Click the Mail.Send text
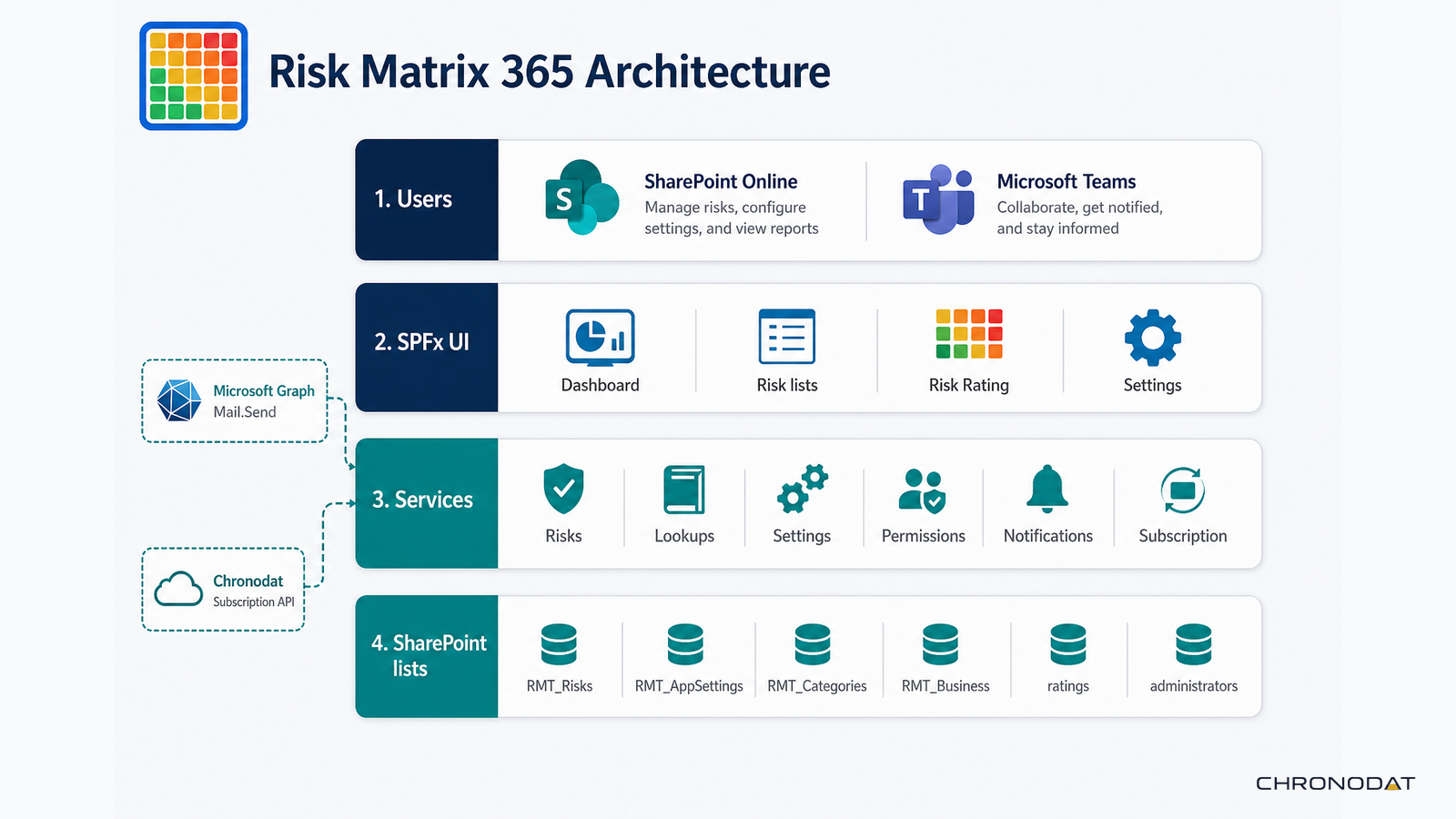Screen dimensions: 1456x819 [x=245, y=412]
